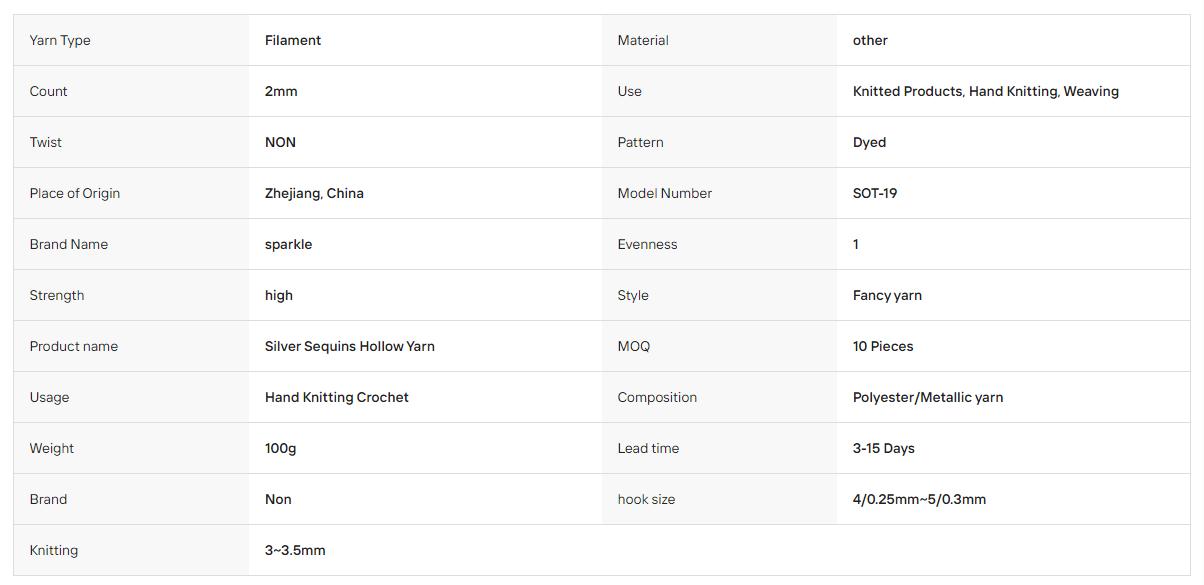Click the Polyester/Metallic yarn composition value
Viewport: 1204px width, 585px height.
[x=928, y=397]
